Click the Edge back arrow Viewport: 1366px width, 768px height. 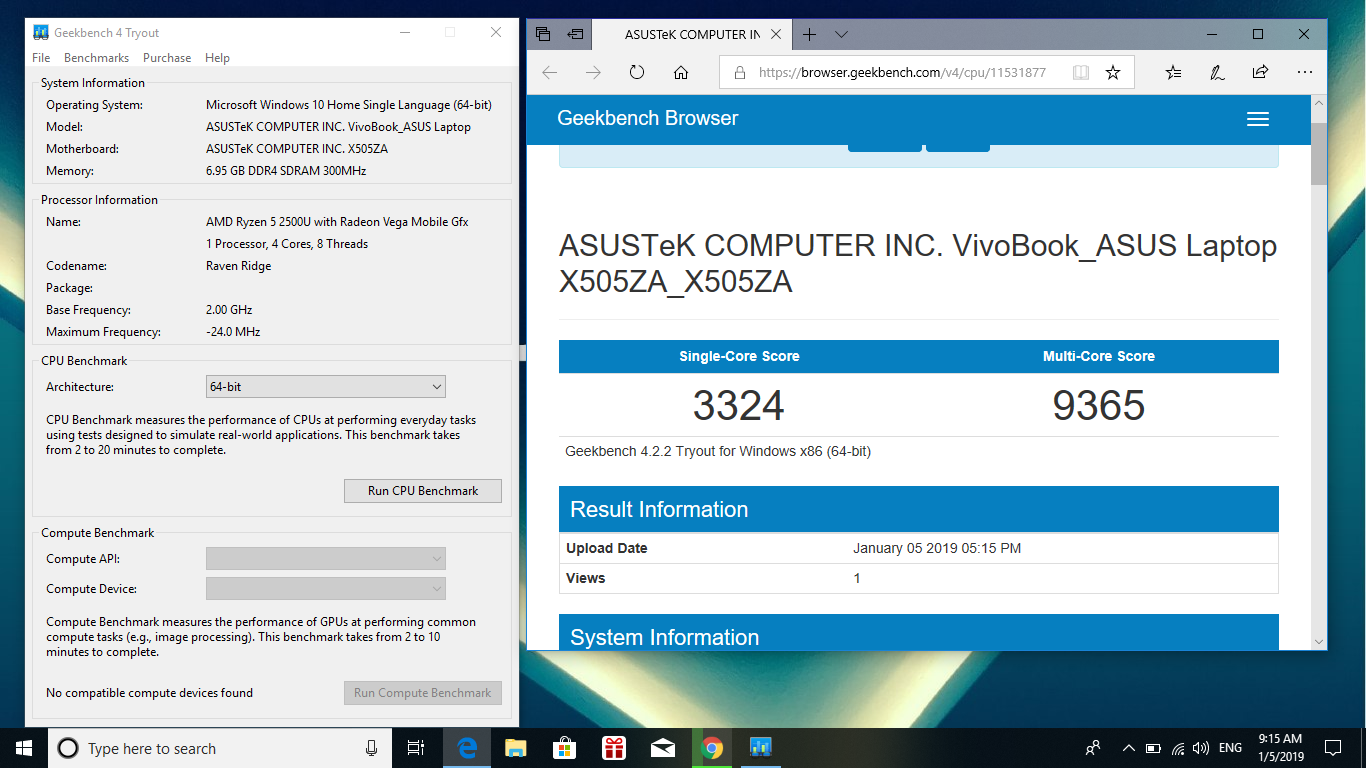pos(549,72)
